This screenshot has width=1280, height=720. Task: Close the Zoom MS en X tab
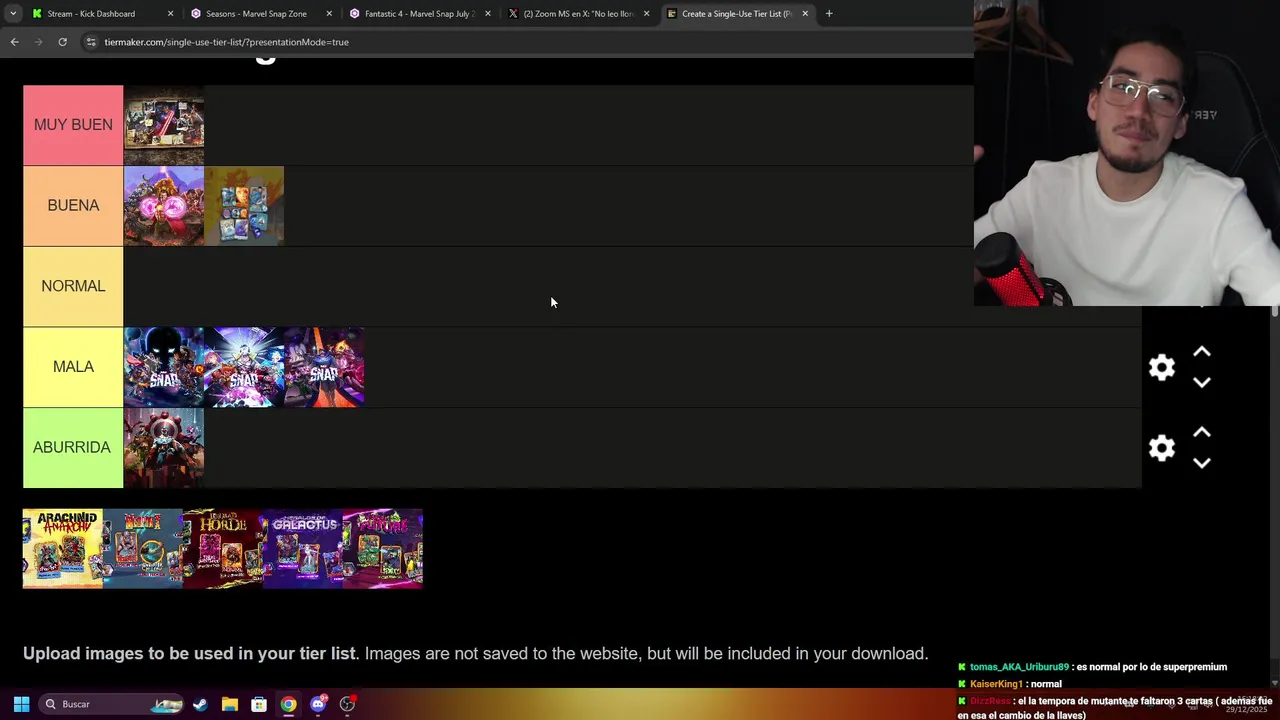click(x=646, y=14)
